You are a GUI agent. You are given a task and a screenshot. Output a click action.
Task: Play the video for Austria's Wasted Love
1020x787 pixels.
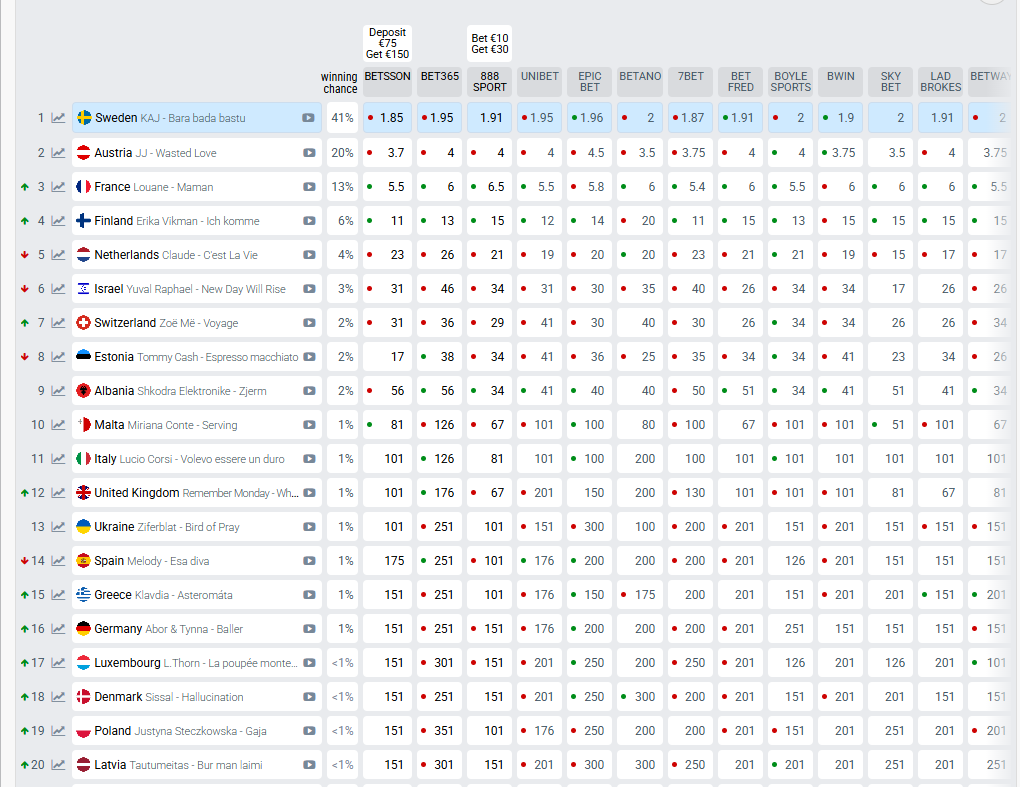[309, 153]
